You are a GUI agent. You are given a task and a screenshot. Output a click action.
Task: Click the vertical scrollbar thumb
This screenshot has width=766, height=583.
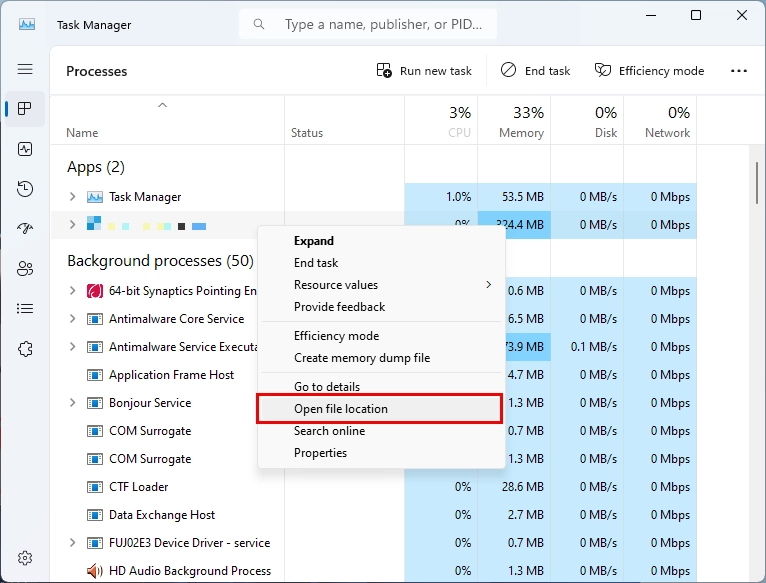pyautogui.click(x=757, y=183)
